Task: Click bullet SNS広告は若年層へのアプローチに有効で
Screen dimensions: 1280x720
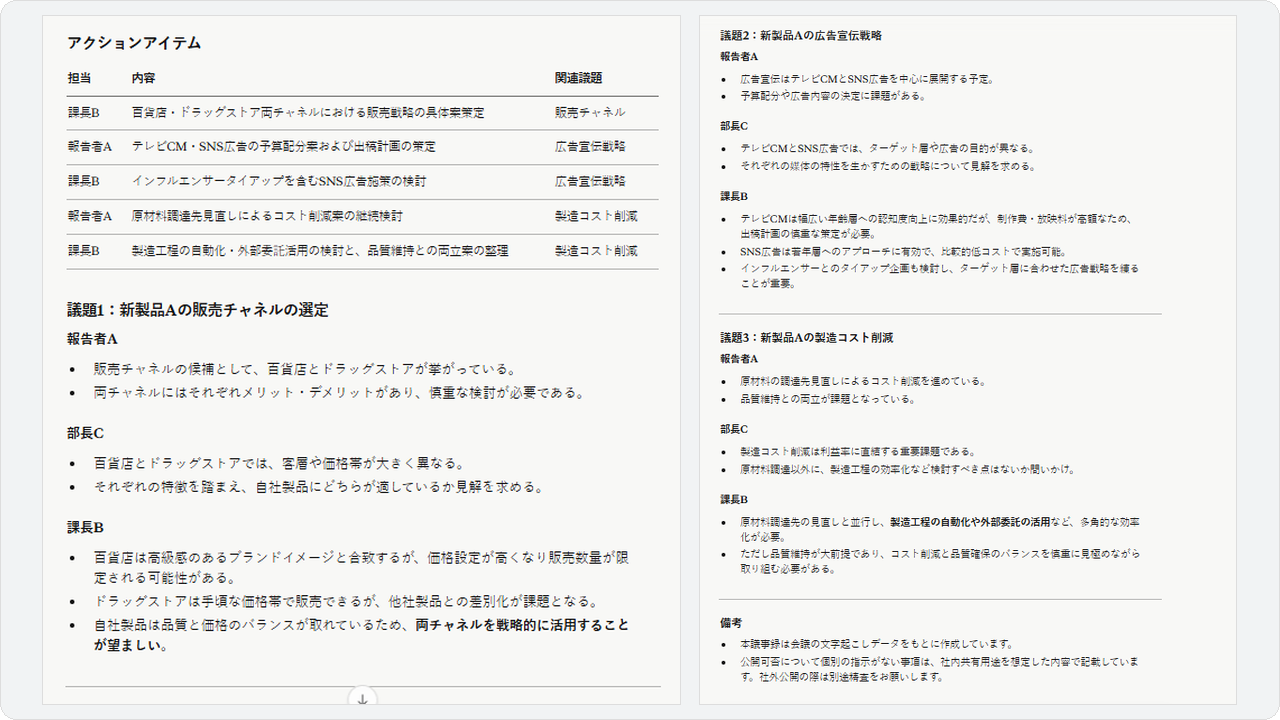Action: click(904, 251)
